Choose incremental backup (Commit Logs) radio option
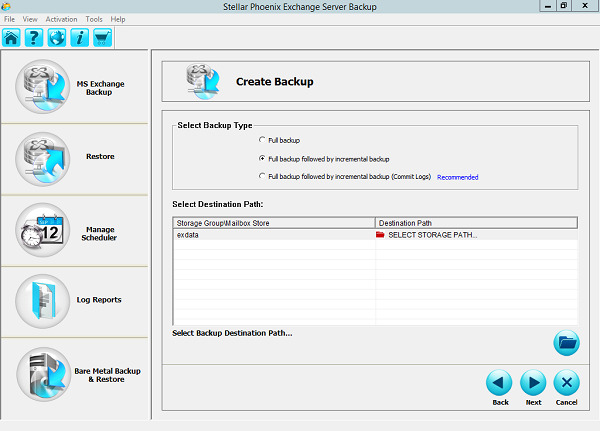 coord(262,176)
